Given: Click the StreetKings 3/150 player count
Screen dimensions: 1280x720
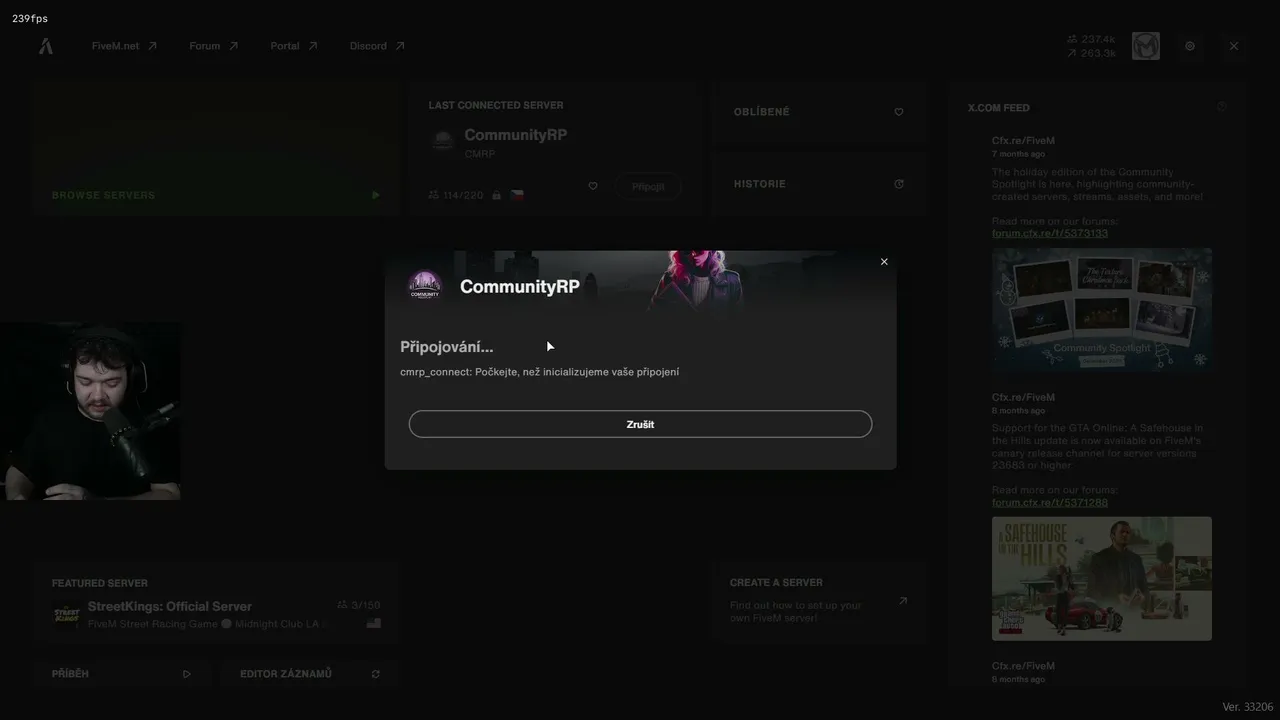Looking at the screenshot, I should pos(359,605).
